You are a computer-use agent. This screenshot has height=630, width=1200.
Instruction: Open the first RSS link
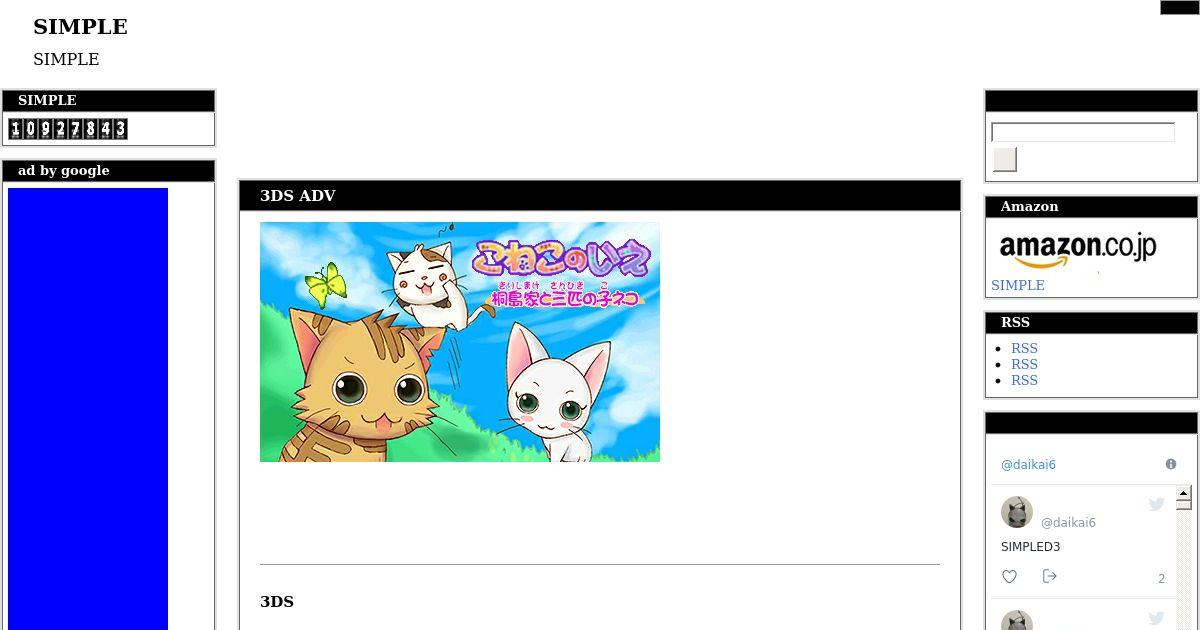pyautogui.click(x=1024, y=348)
